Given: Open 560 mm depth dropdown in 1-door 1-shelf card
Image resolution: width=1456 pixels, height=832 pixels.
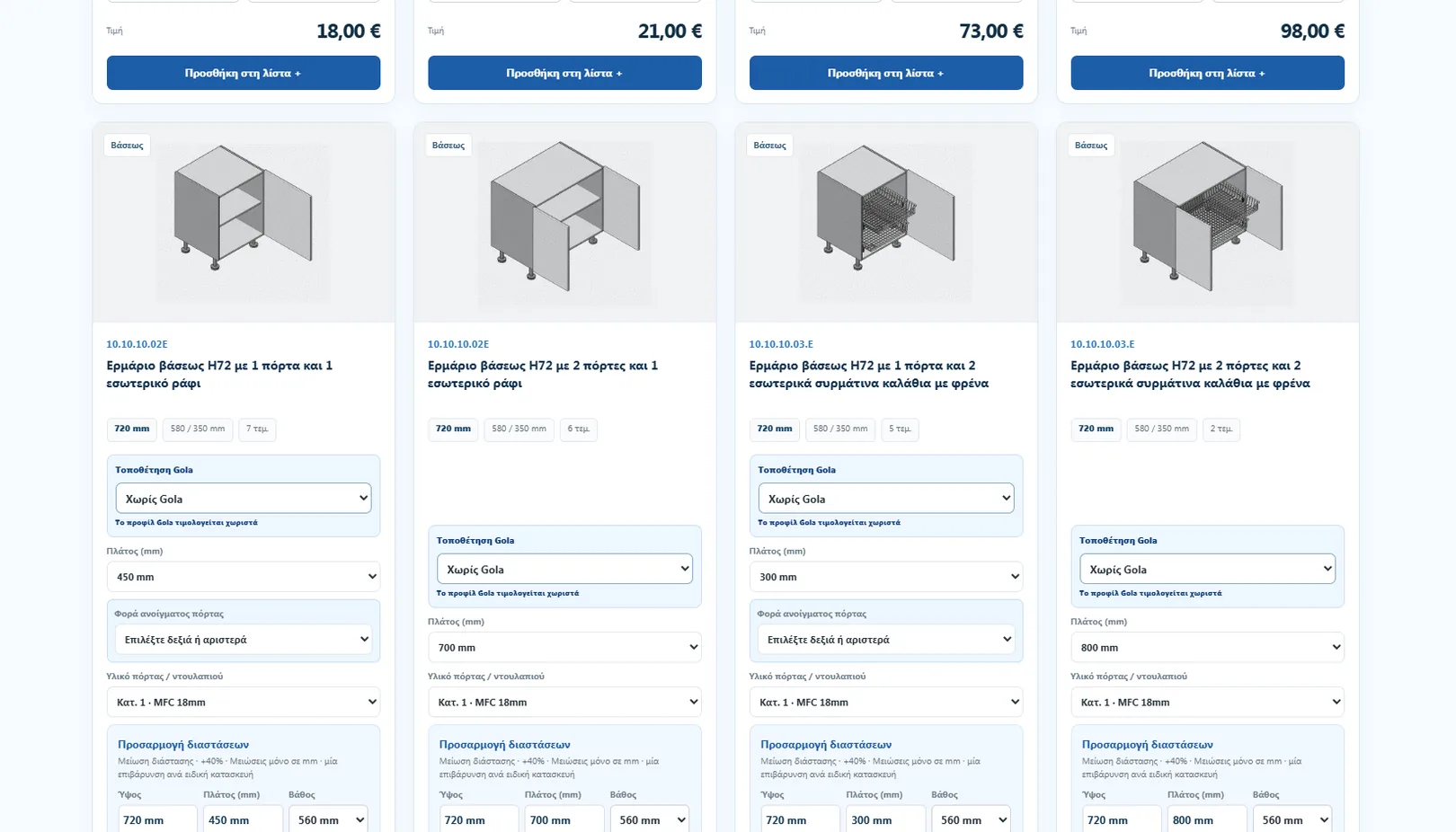Looking at the screenshot, I should (x=328, y=819).
